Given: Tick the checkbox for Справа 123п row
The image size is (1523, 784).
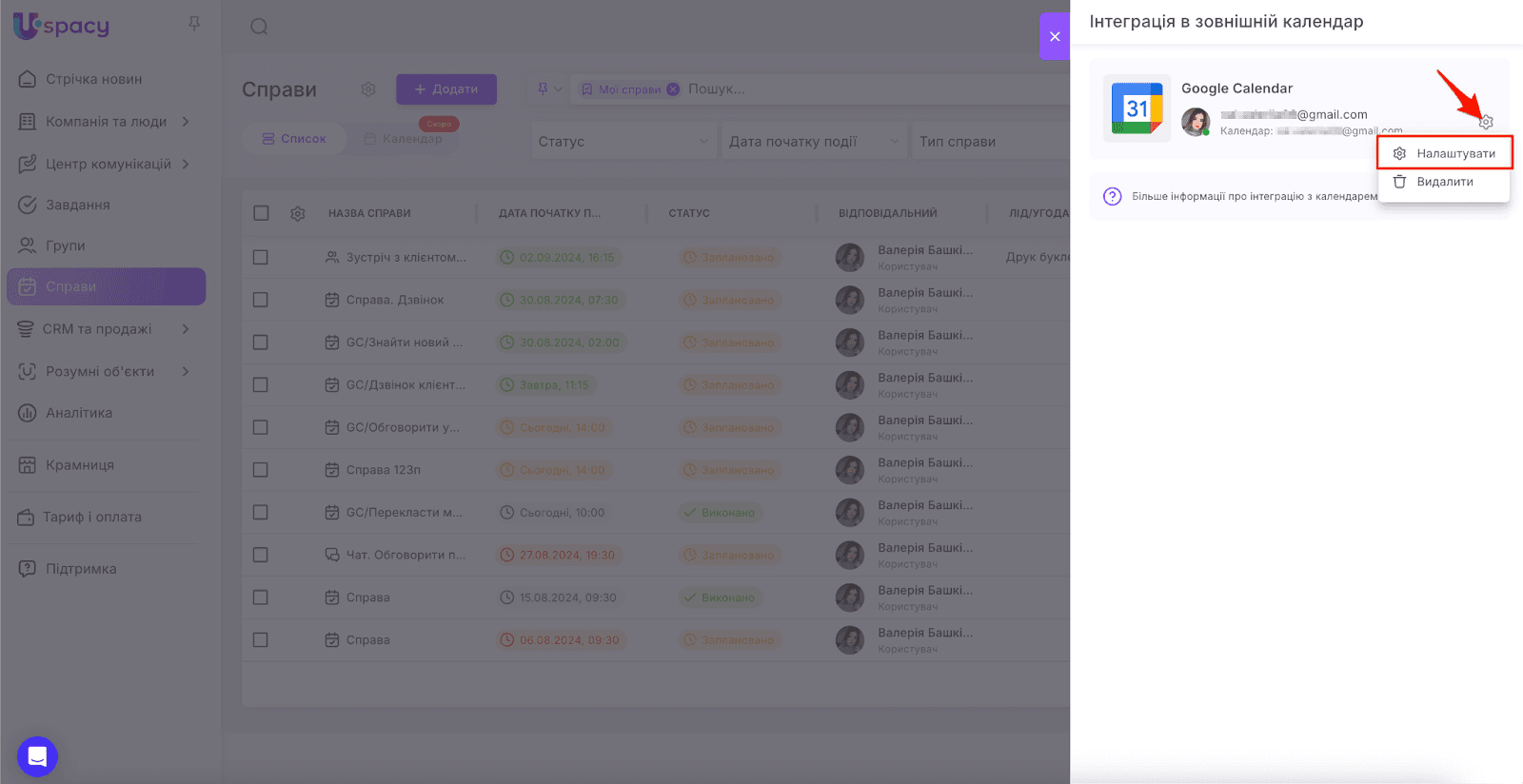Looking at the screenshot, I should point(261,470).
